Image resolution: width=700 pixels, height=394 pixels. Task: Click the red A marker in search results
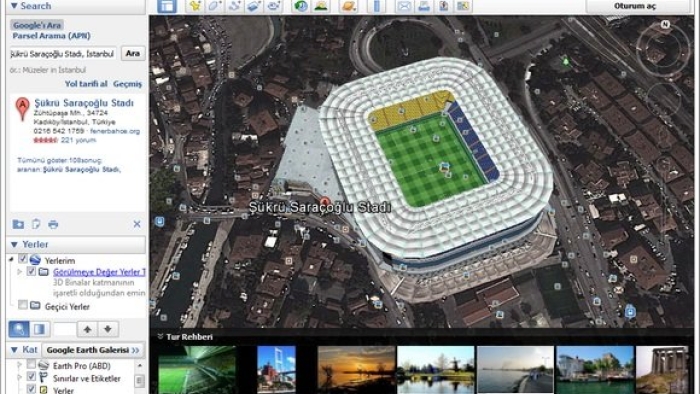pos(22,109)
